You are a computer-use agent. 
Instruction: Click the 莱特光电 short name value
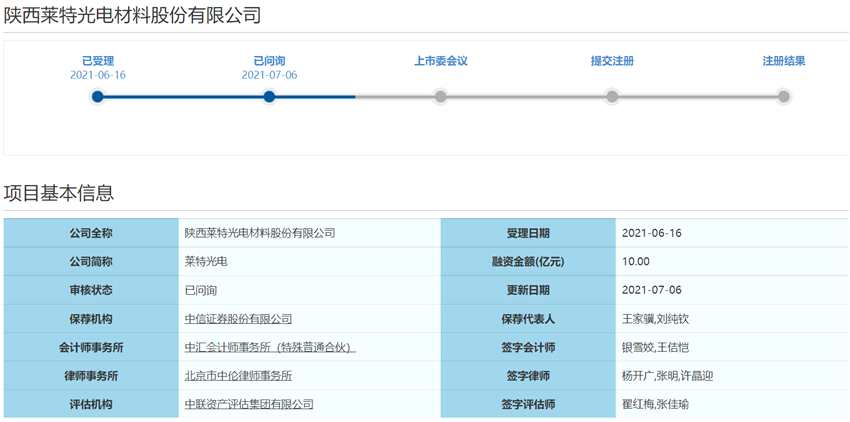pos(205,261)
